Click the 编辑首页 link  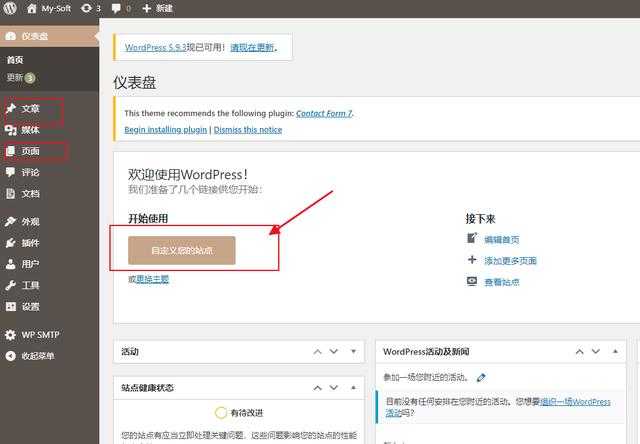point(502,240)
